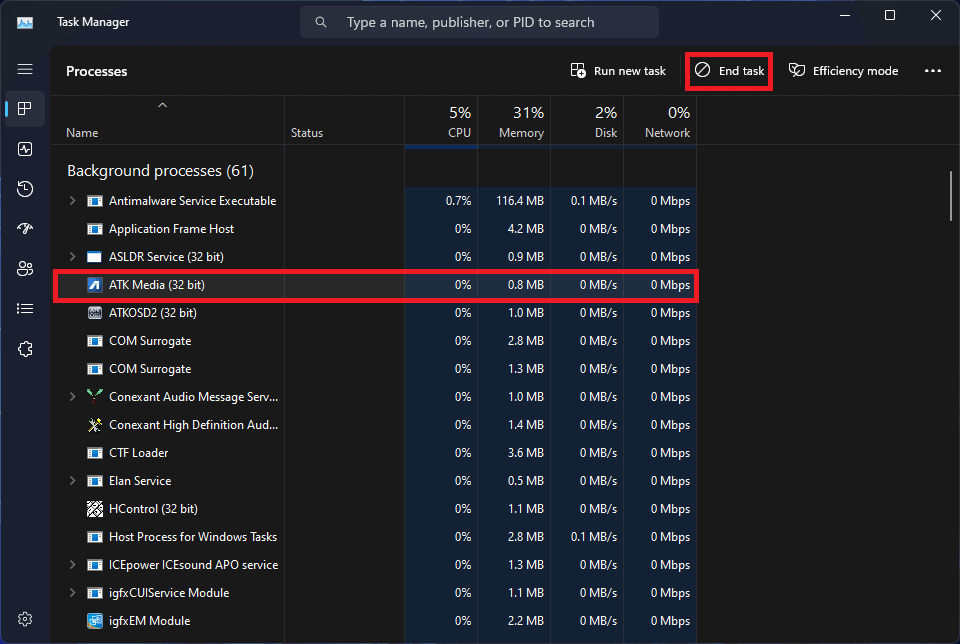
Task: Expand Antimalware Service Executable process
Action: click(x=72, y=201)
